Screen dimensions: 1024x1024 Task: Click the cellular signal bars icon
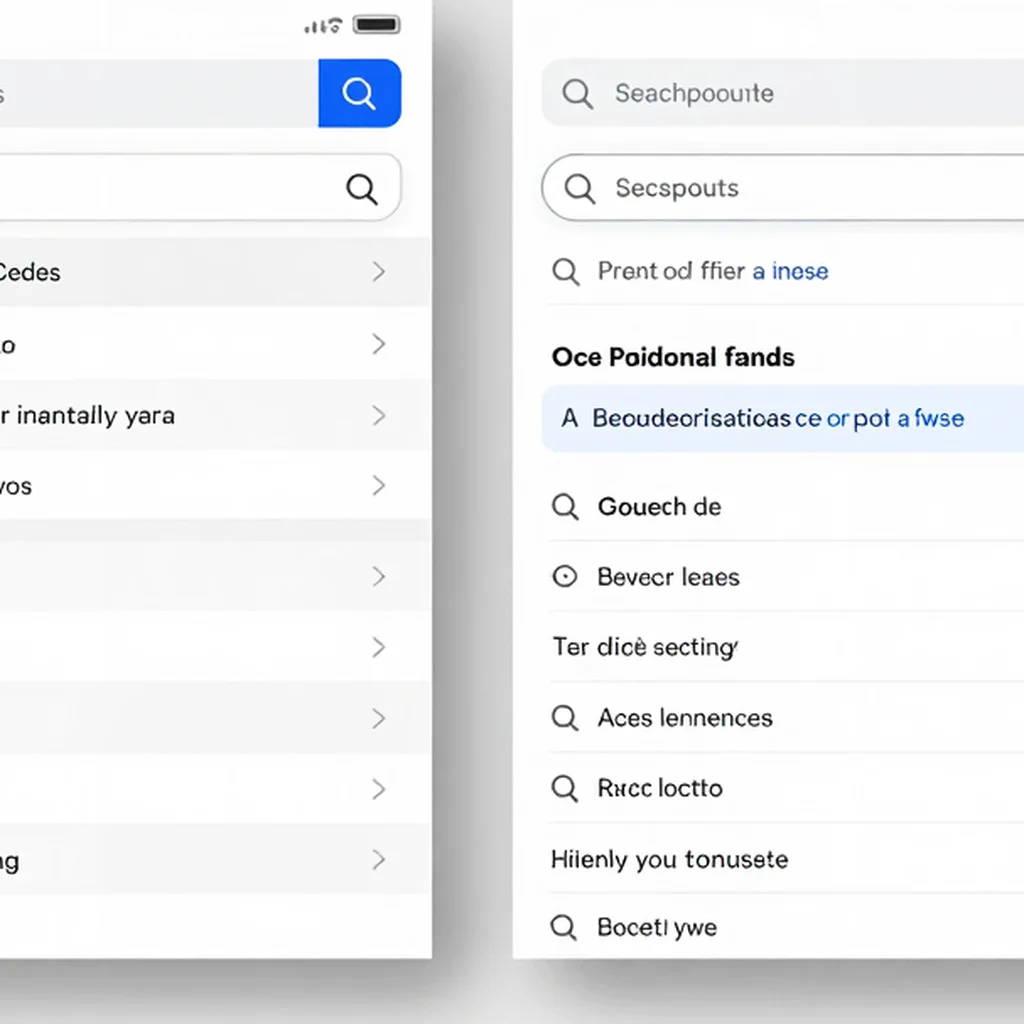[x=314, y=26]
